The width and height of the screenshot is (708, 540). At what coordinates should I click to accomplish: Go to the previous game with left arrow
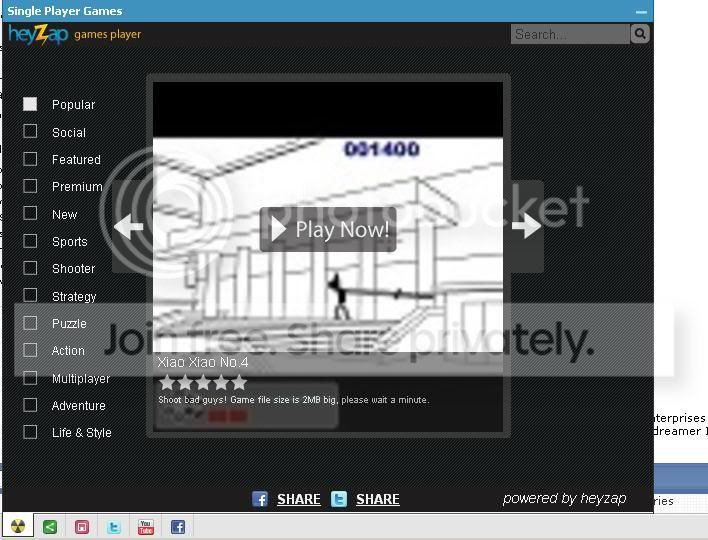tap(129, 226)
